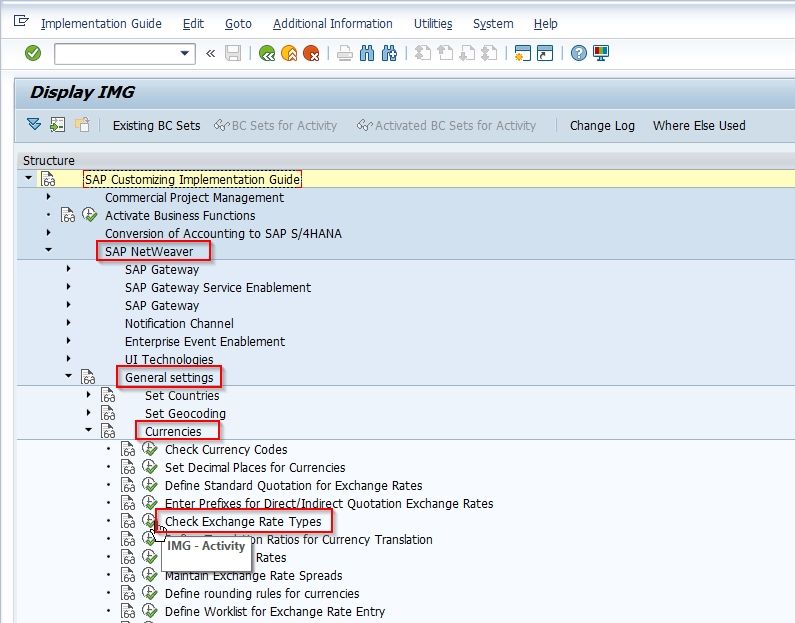The image size is (795, 623).
Task: Click the orange Exit icon
Action: click(289, 53)
